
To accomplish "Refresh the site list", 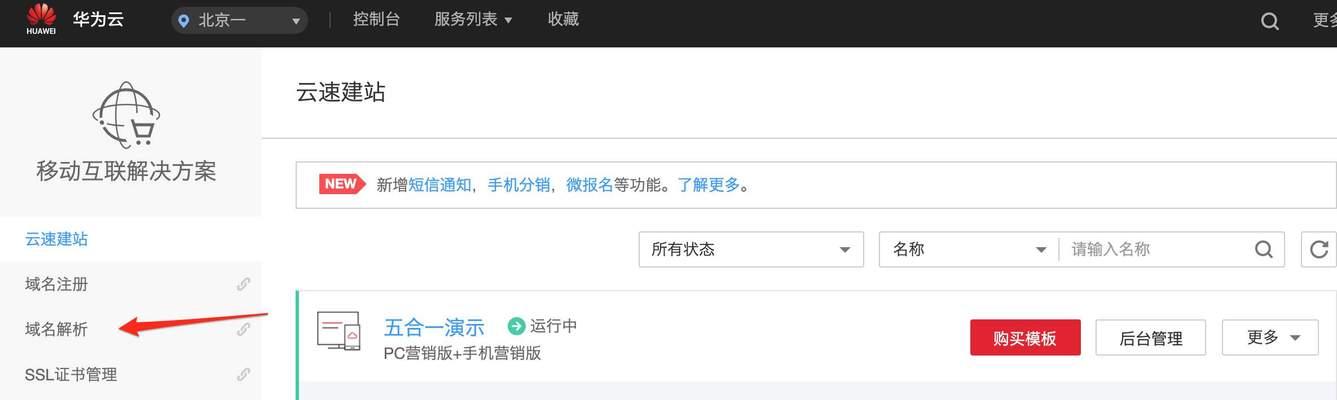I will pyautogui.click(x=1319, y=249).
